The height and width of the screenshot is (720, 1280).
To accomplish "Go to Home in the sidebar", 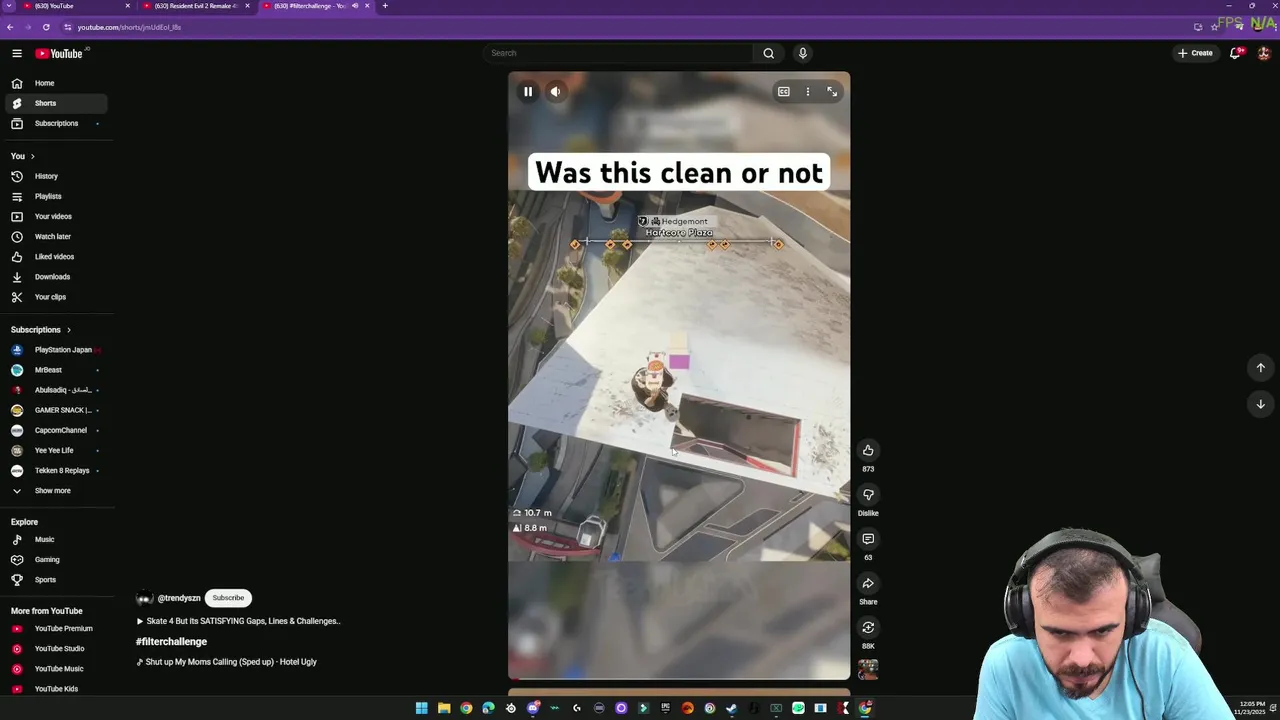I will point(54,83).
